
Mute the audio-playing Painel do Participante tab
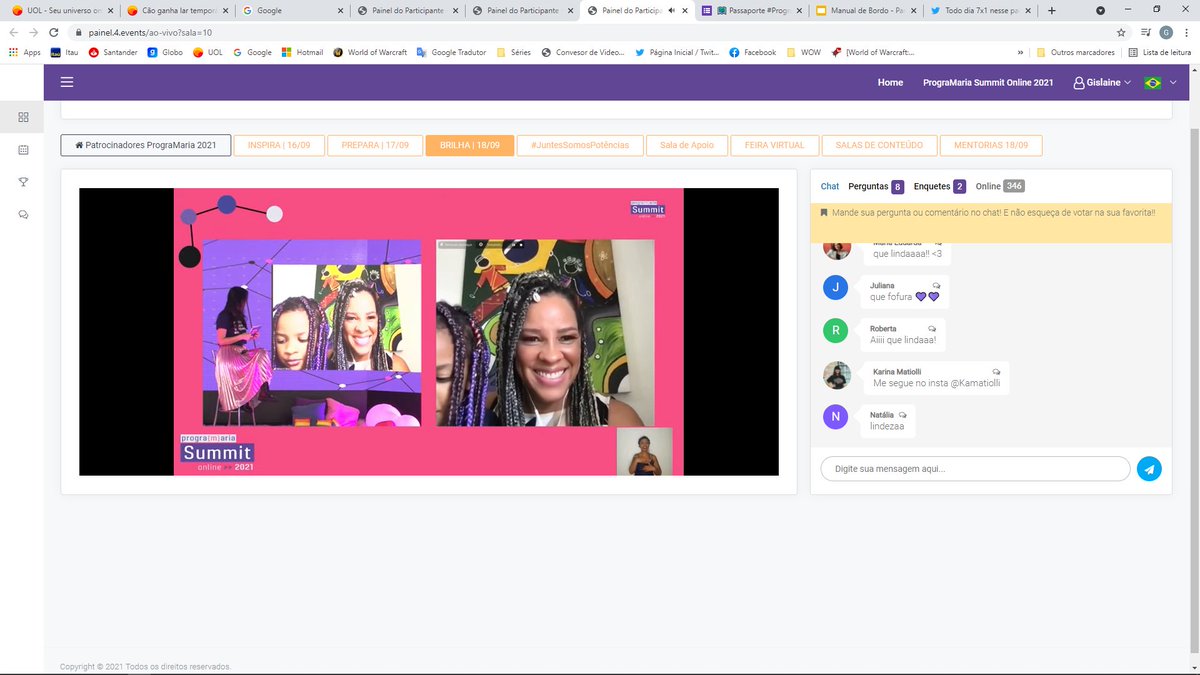coord(671,10)
